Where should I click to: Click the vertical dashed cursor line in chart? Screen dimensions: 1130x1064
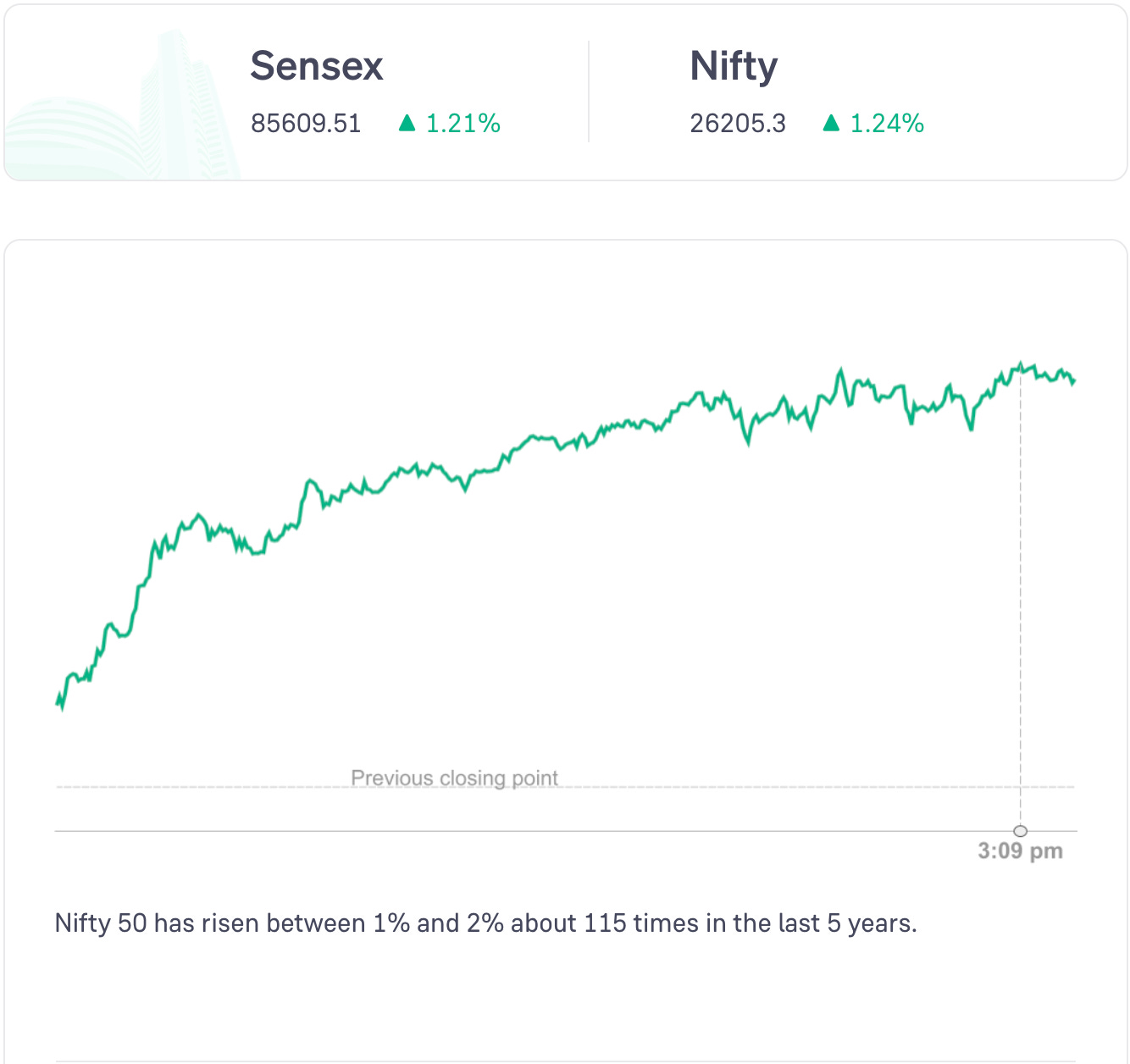tap(1021, 593)
